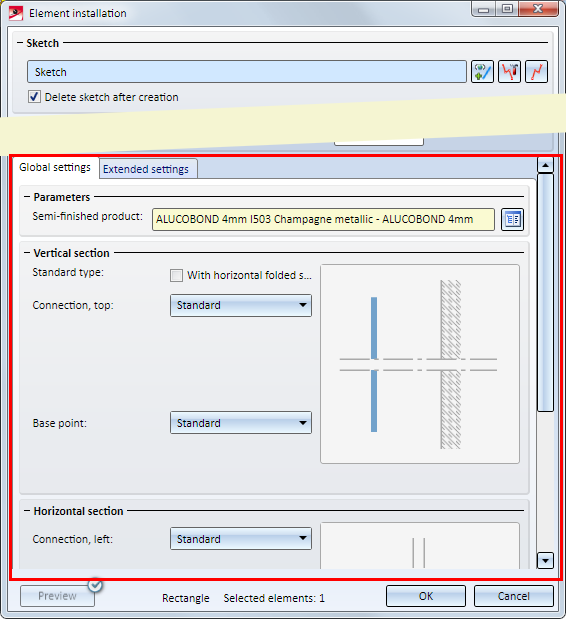Uncheck Delete sketch after creation

34,97
